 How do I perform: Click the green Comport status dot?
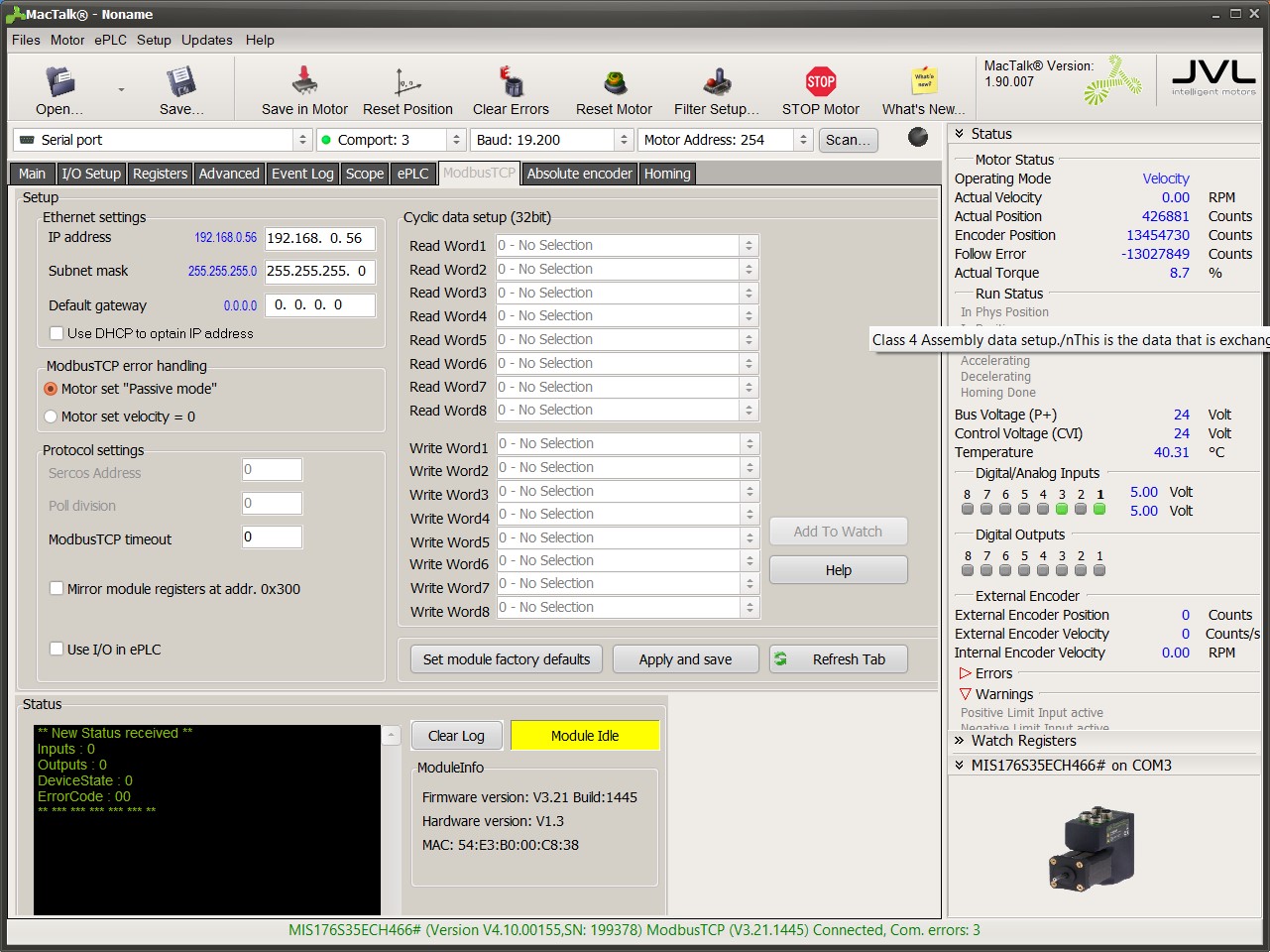pyautogui.click(x=326, y=140)
